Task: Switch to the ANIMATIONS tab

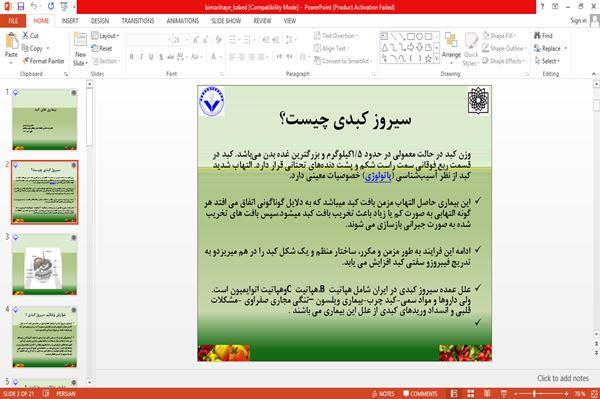Action: click(x=183, y=21)
